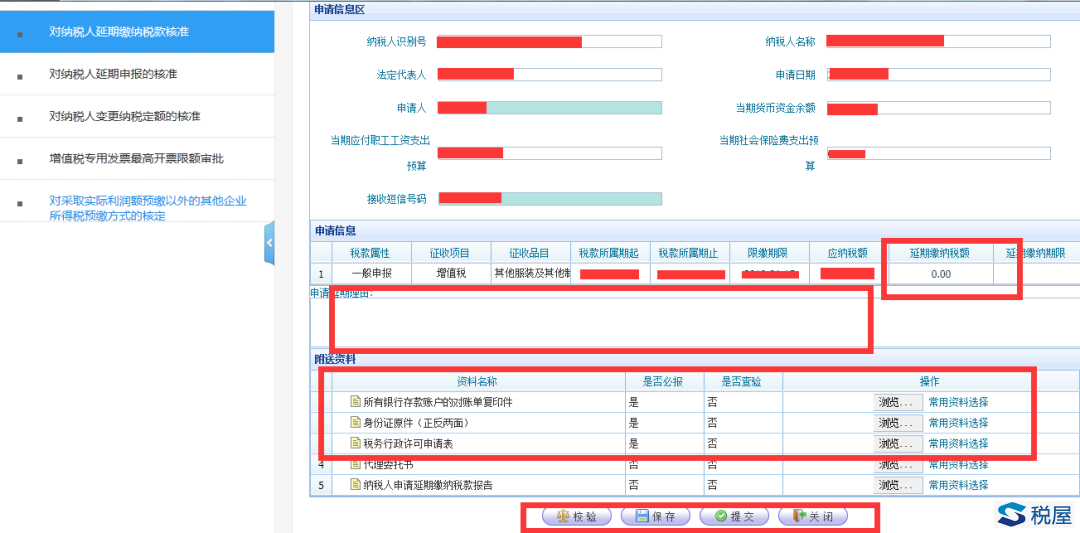Click the 当期货币资金余额 input field
Screen dimensions: 1080x533
point(938,108)
